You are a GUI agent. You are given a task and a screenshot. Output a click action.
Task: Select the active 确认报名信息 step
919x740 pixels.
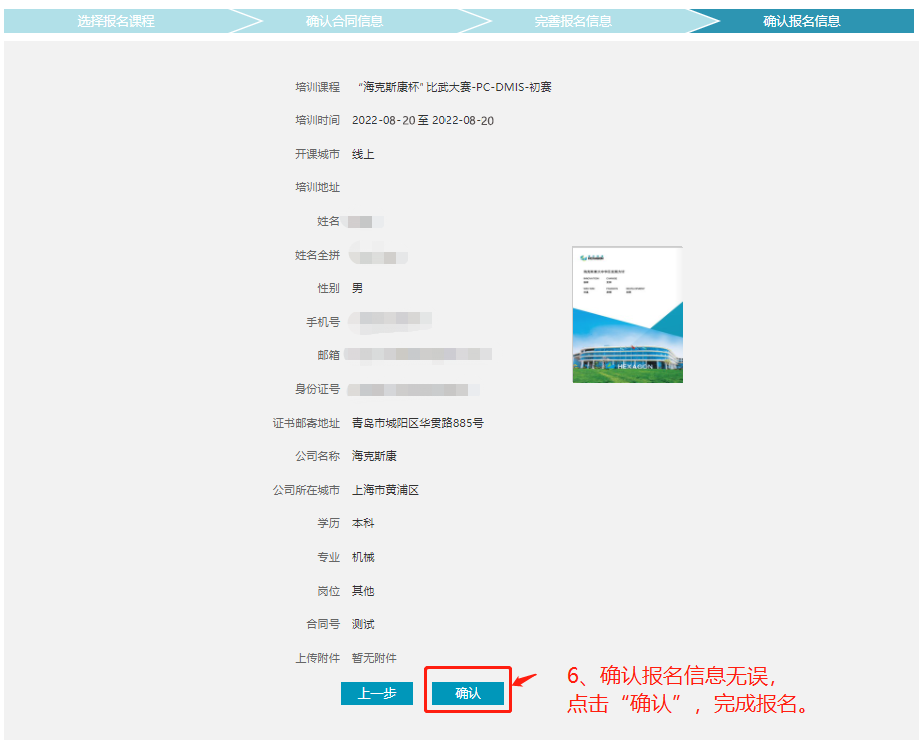pyautogui.click(x=801, y=21)
